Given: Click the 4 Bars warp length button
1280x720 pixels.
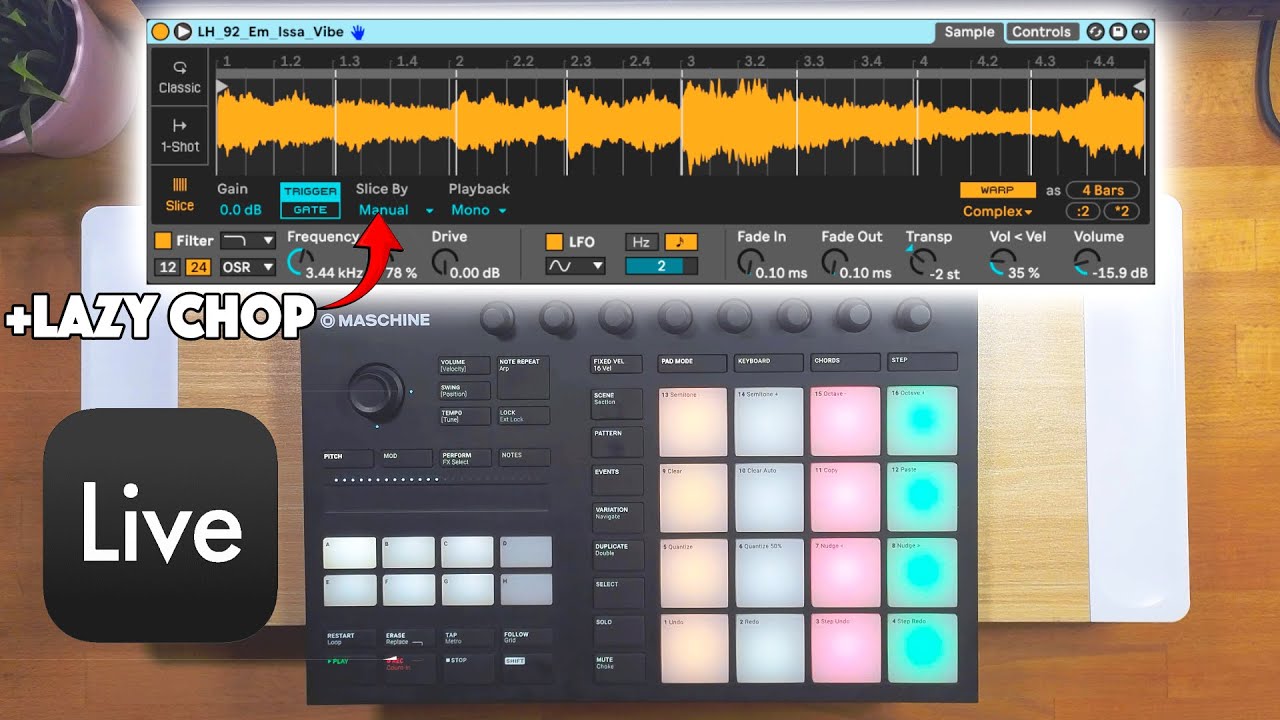Looking at the screenshot, I should point(1101,190).
